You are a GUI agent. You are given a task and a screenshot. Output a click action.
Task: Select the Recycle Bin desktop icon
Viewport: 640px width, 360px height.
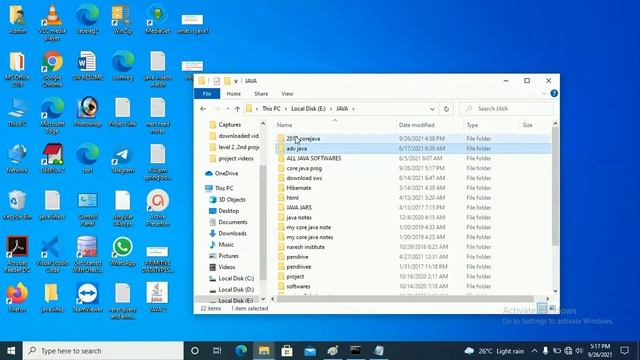click(x=17, y=205)
